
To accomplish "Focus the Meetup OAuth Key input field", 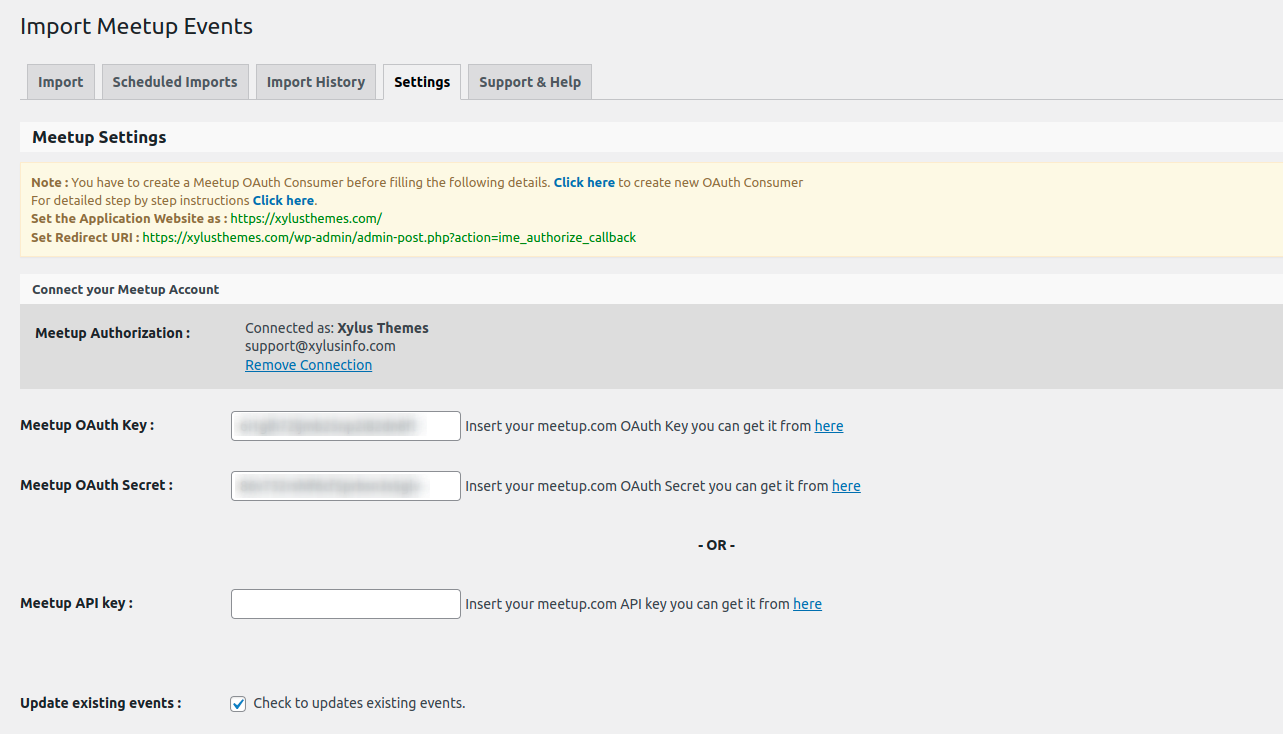I will (345, 426).
